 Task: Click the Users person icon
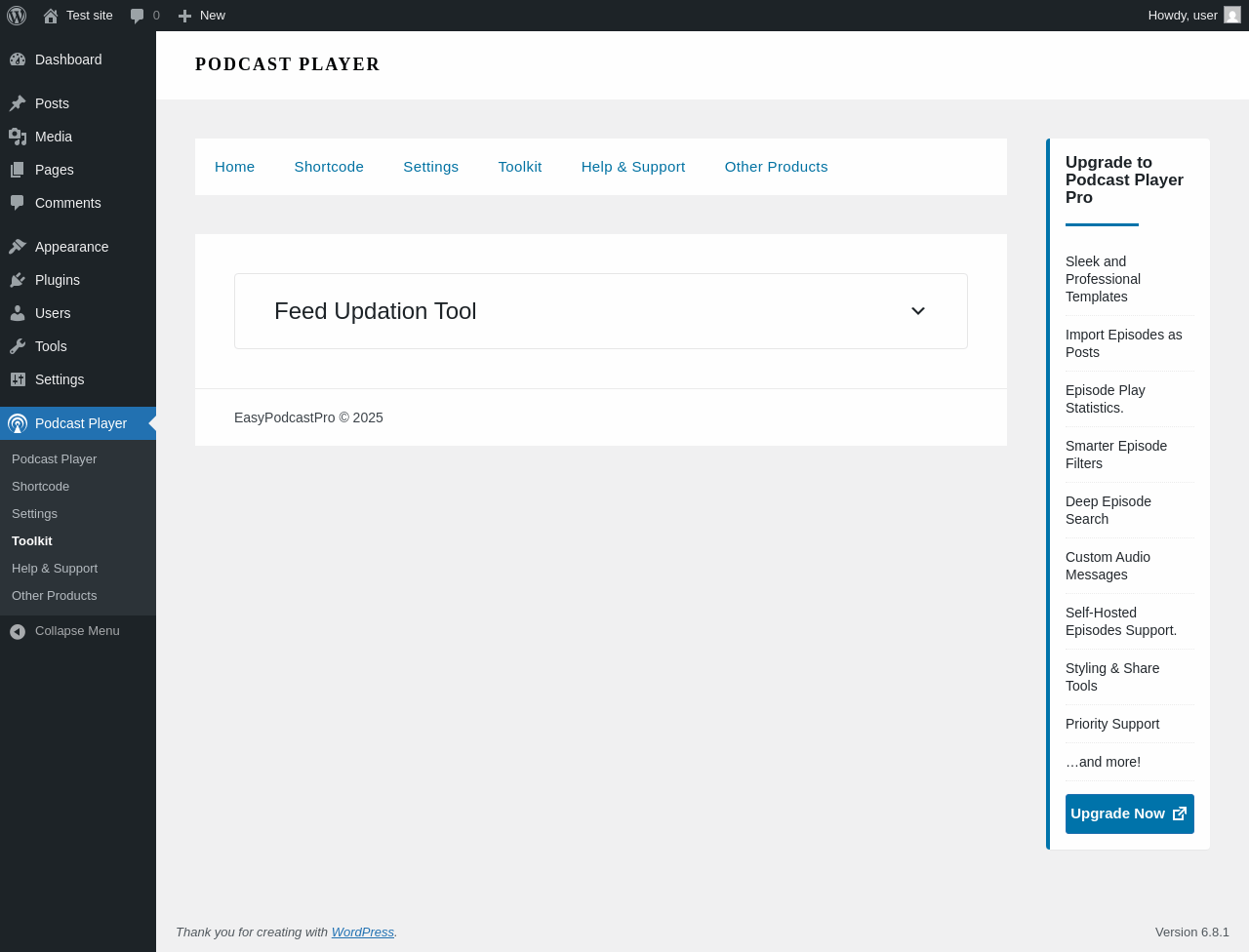pos(18,313)
